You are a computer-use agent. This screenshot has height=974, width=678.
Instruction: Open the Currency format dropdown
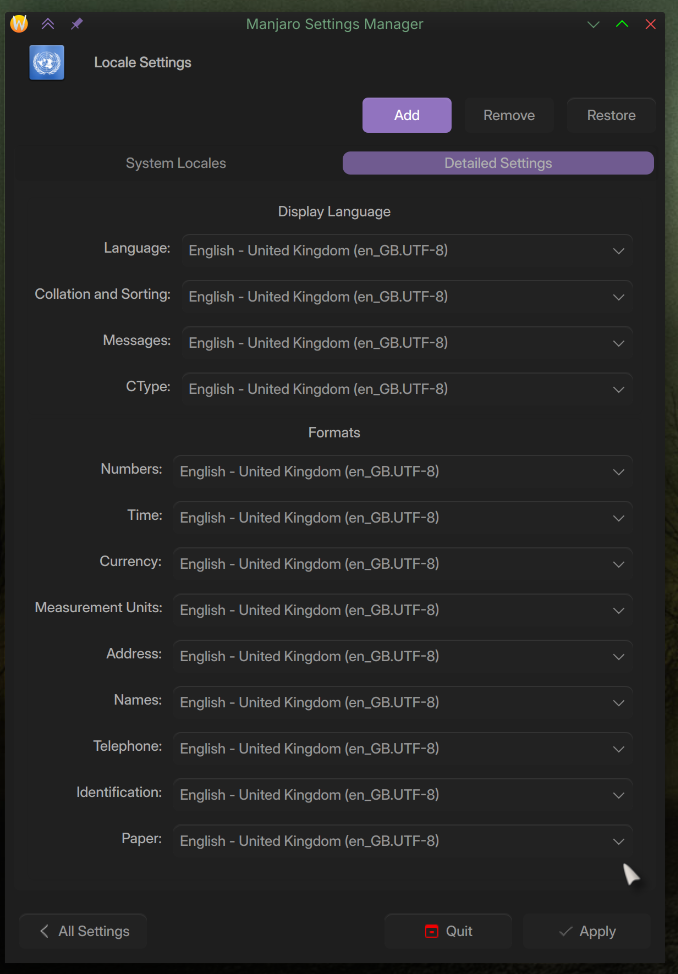point(403,564)
